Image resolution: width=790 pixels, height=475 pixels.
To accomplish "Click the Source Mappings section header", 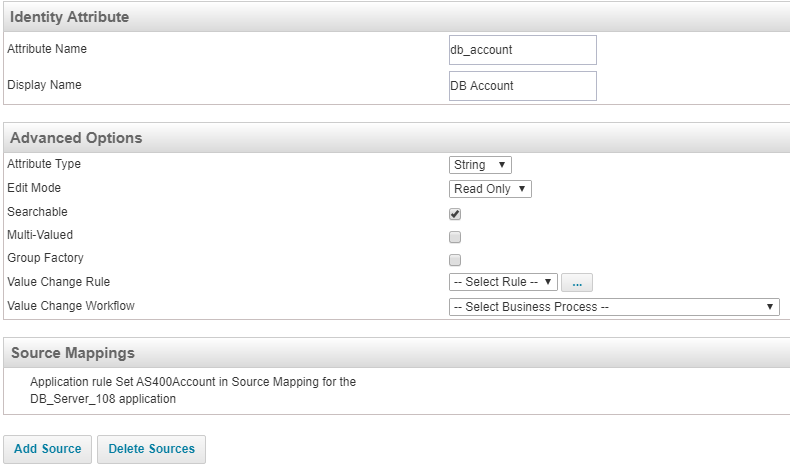I will [x=73, y=353].
